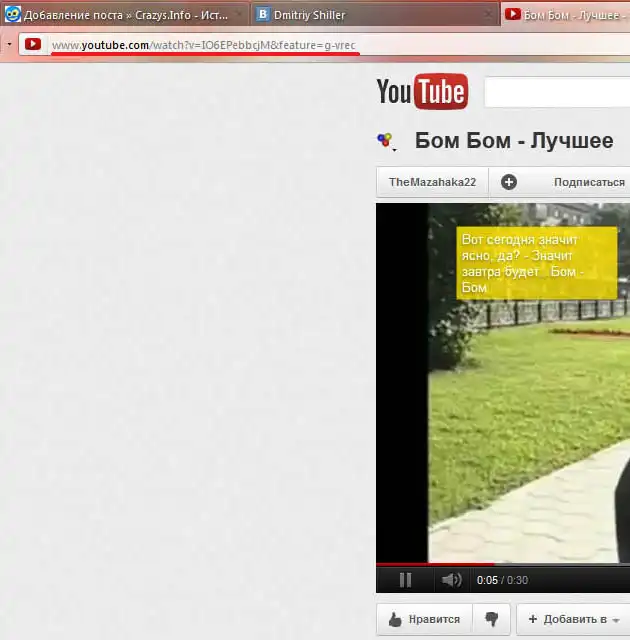Click the YouTube logo

421,92
